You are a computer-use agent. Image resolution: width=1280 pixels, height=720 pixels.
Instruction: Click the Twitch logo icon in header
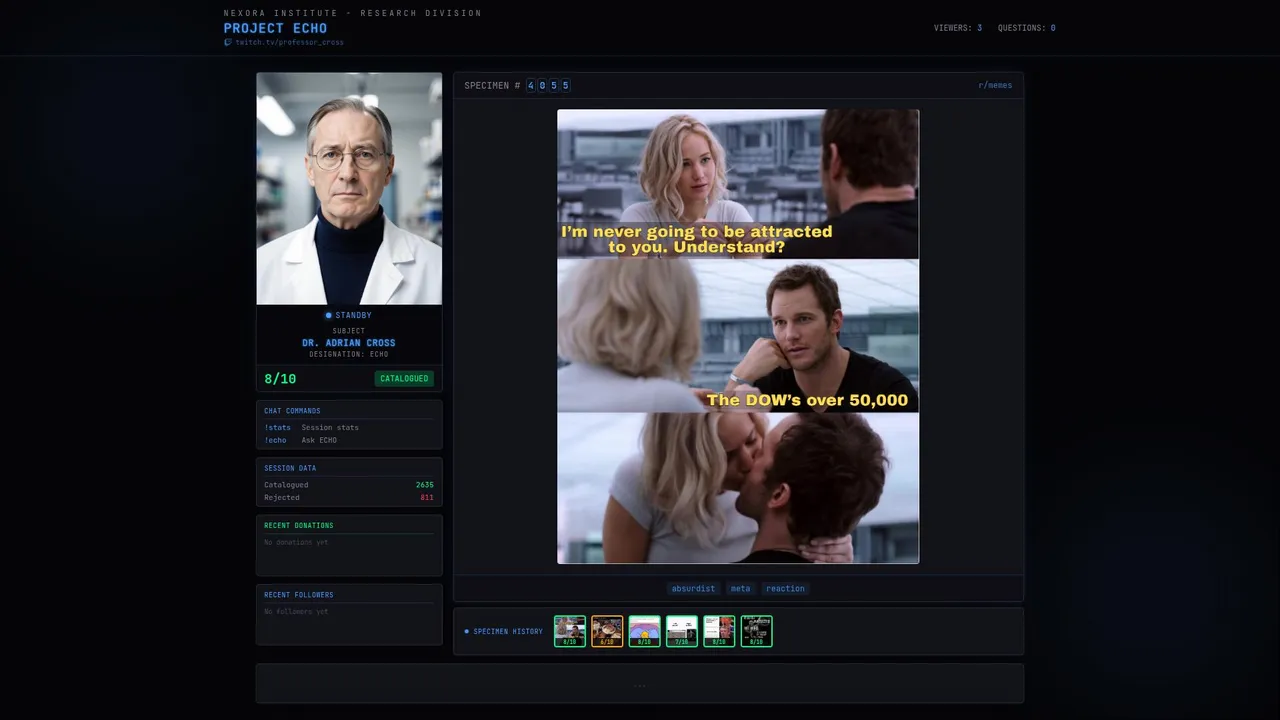228,43
